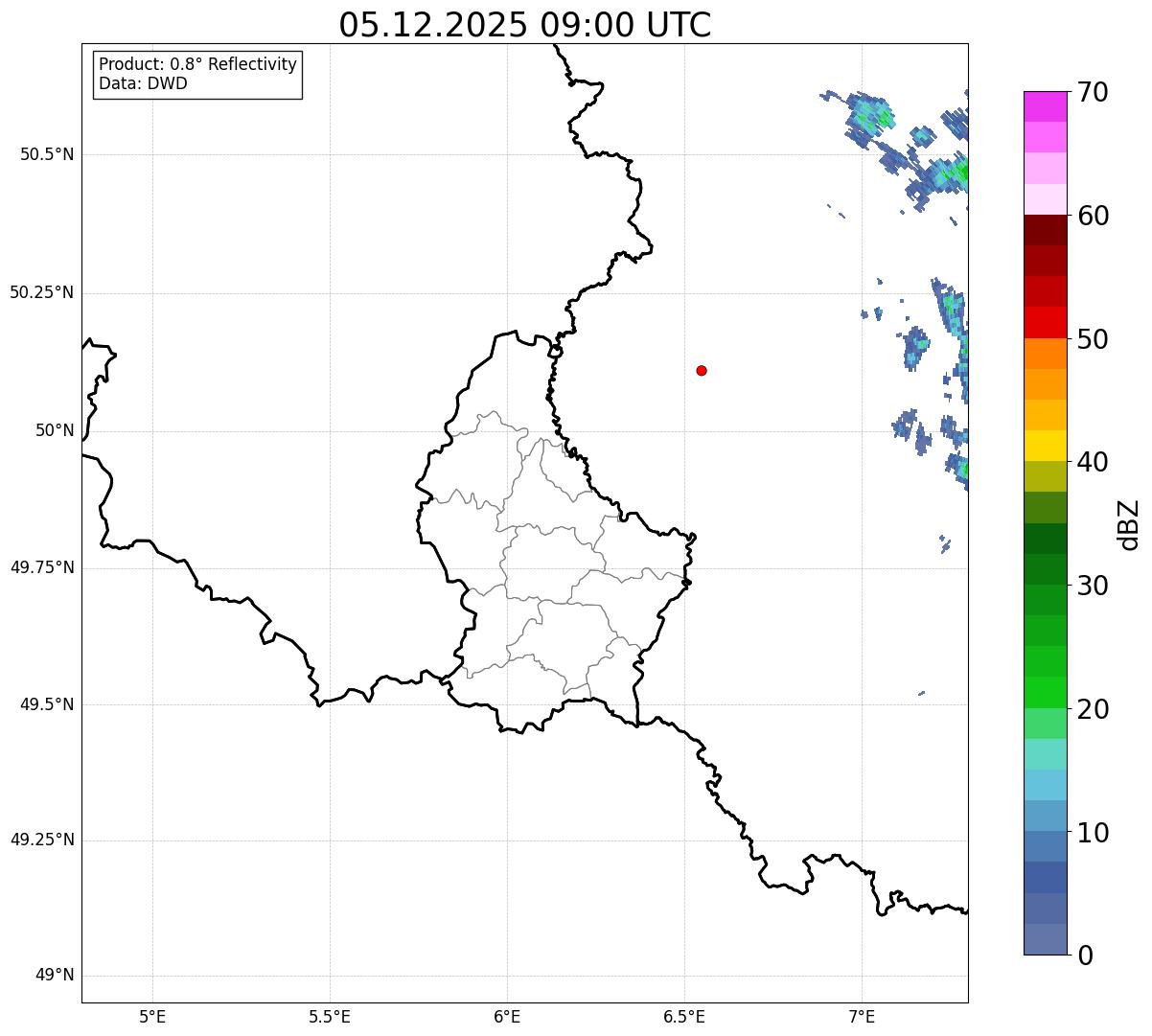This screenshot has width=1152, height=1036.
Task: Select the 50 tick label on colorbar
Action: point(1093,339)
